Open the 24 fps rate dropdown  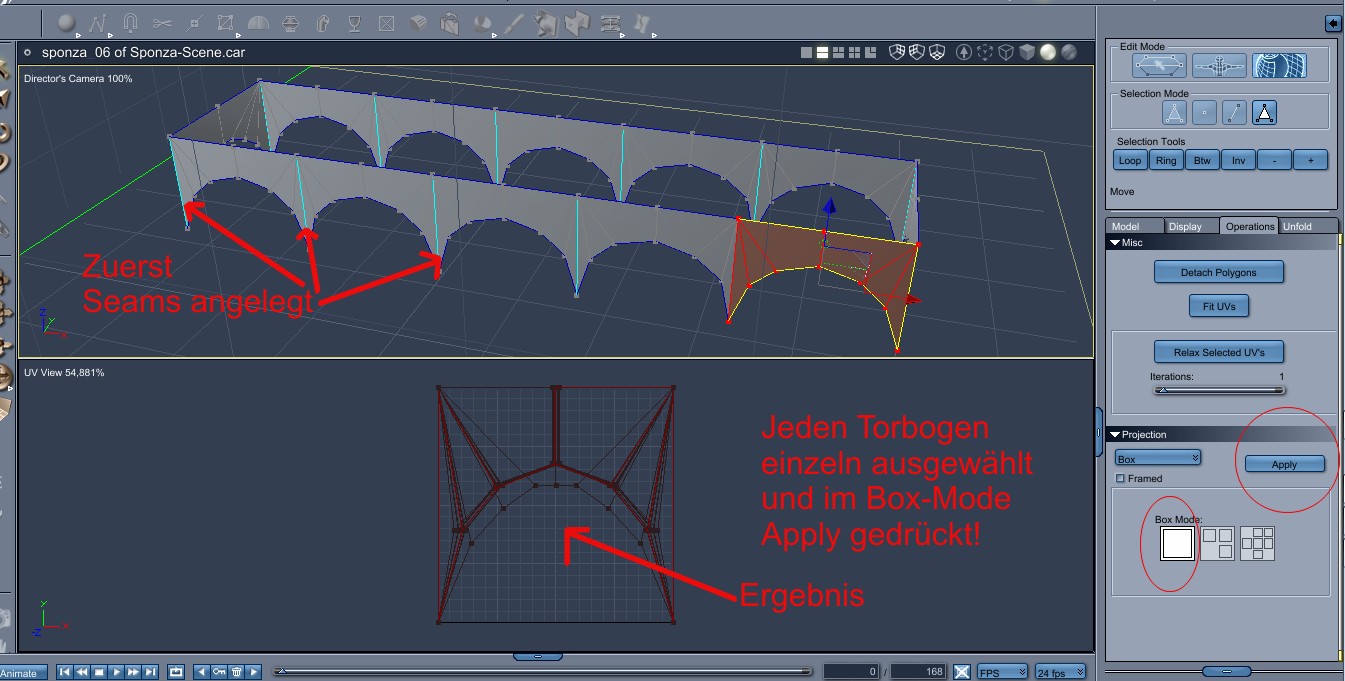[x=1061, y=672]
